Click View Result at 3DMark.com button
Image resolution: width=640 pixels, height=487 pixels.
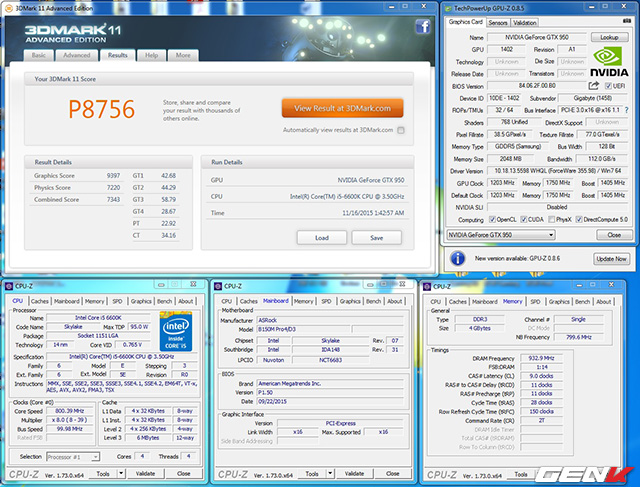(343, 108)
